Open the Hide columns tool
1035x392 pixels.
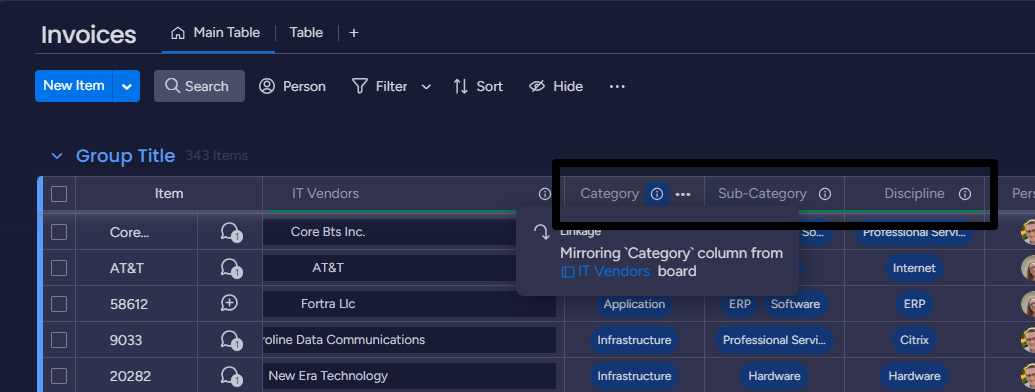[x=556, y=86]
